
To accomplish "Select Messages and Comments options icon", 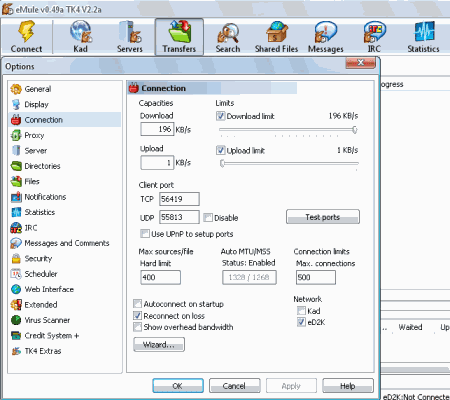I will tap(16, 243).
